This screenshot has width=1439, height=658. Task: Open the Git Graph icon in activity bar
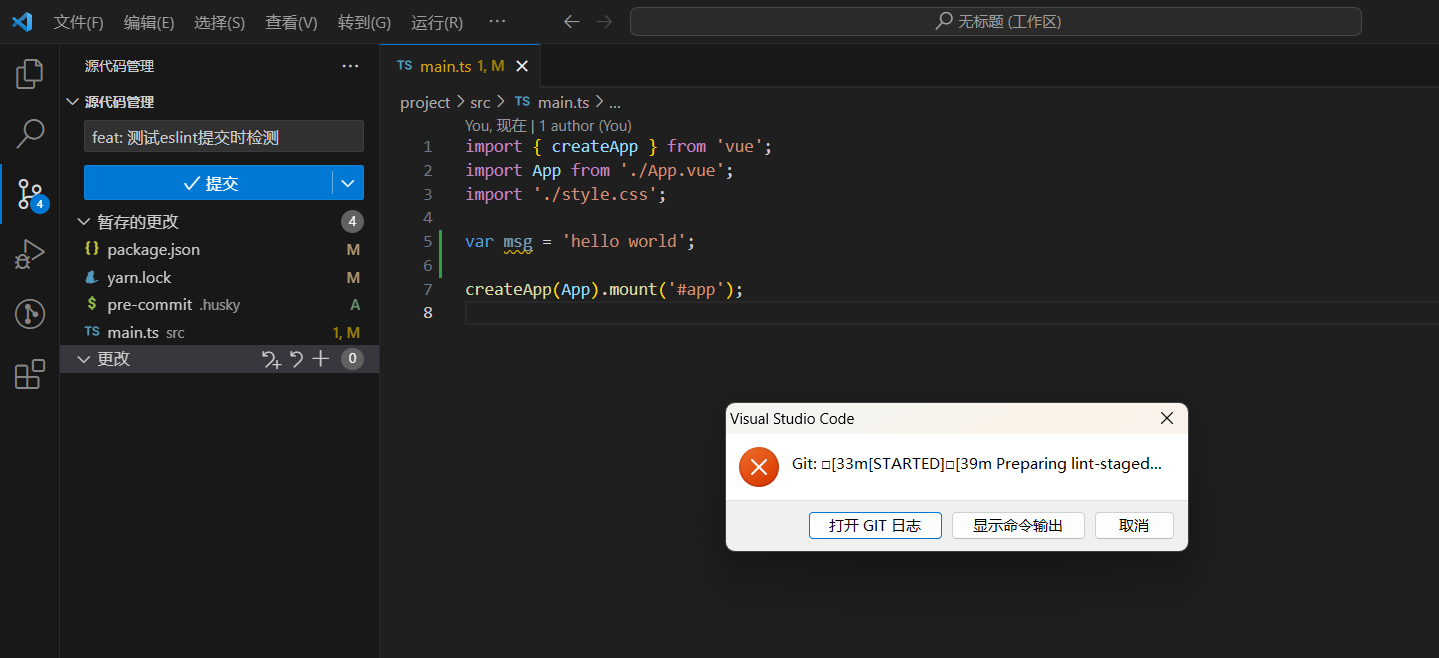30,314
